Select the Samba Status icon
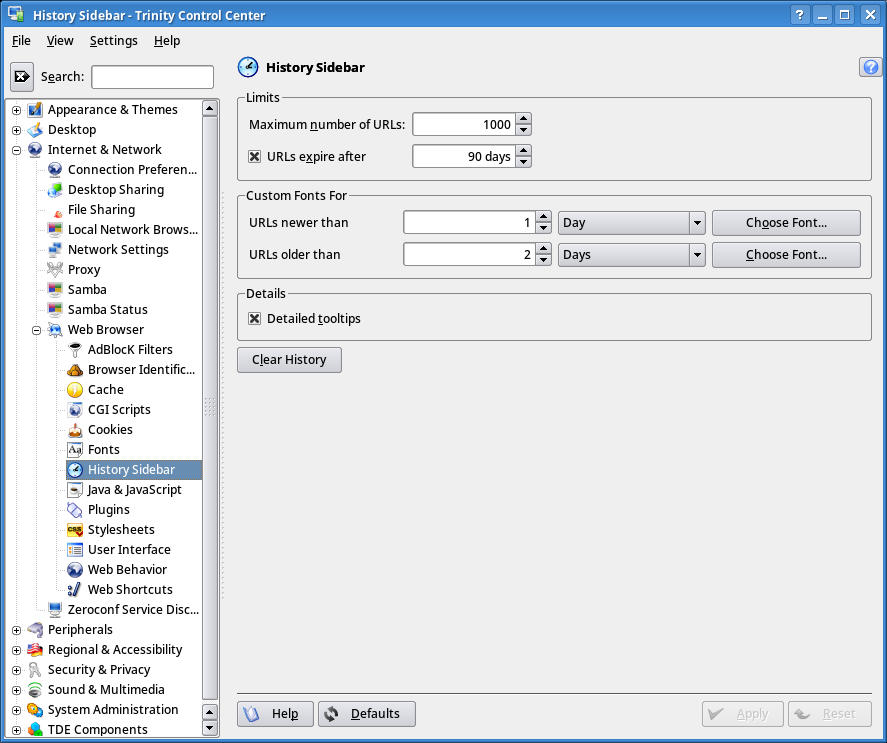This screenshot has height=743, width=887. [x=55, y=310]
